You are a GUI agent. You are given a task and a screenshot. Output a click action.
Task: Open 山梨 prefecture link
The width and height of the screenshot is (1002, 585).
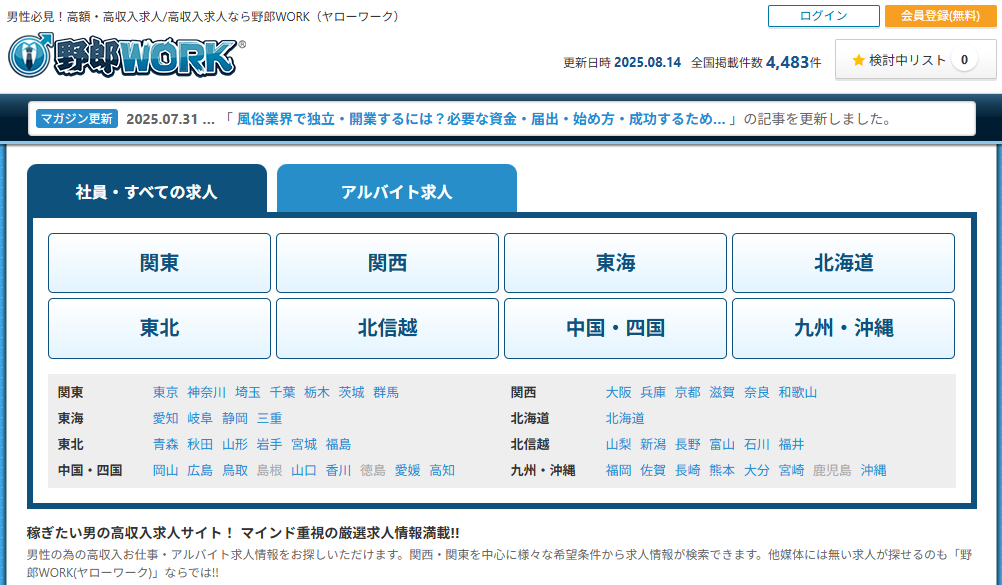click(x=619, y=444)
